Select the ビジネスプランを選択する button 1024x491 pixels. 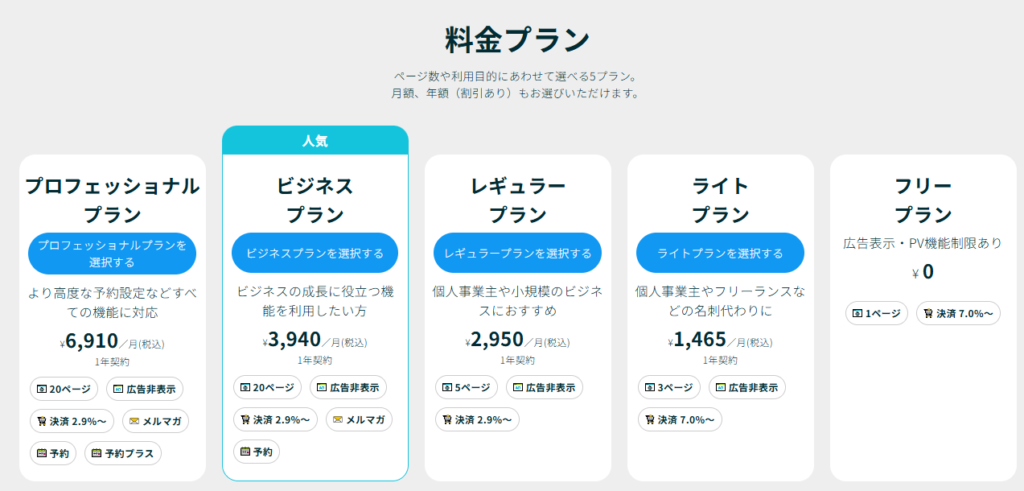coord(315,253)
